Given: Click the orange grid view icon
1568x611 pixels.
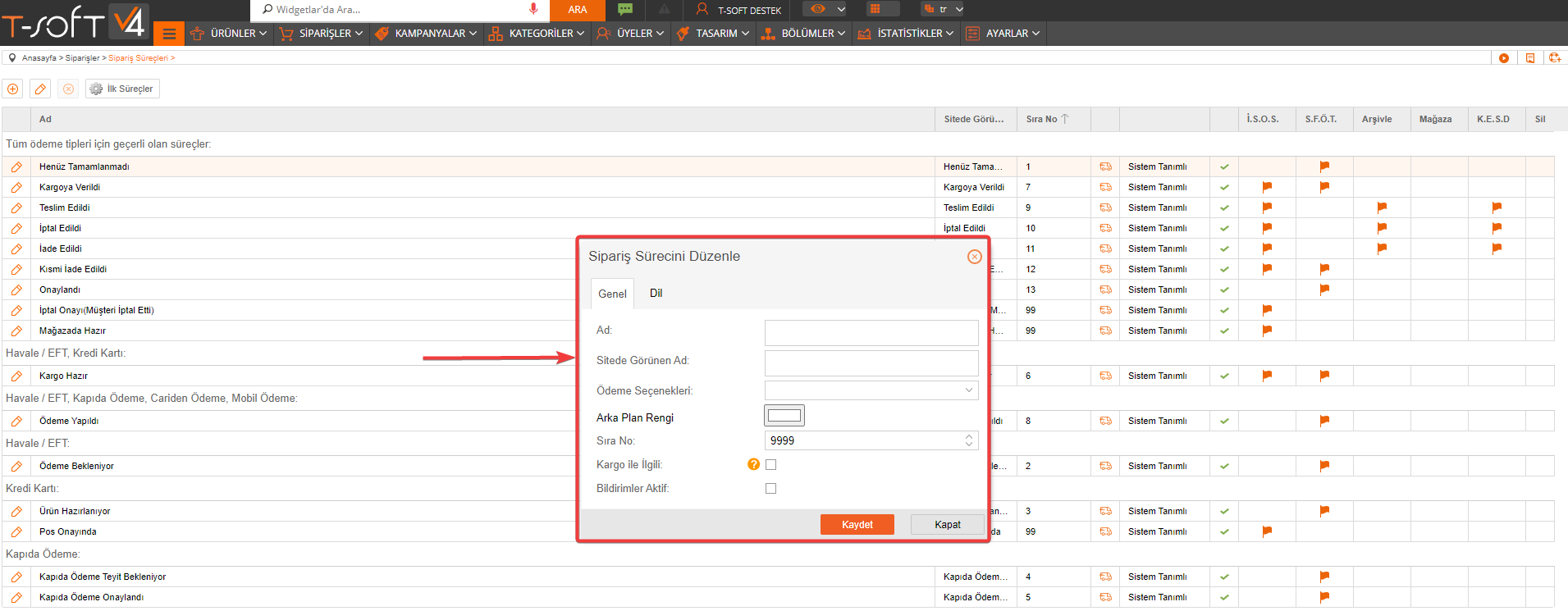Looking at the screenshot, I should click(x=875, y=9).
